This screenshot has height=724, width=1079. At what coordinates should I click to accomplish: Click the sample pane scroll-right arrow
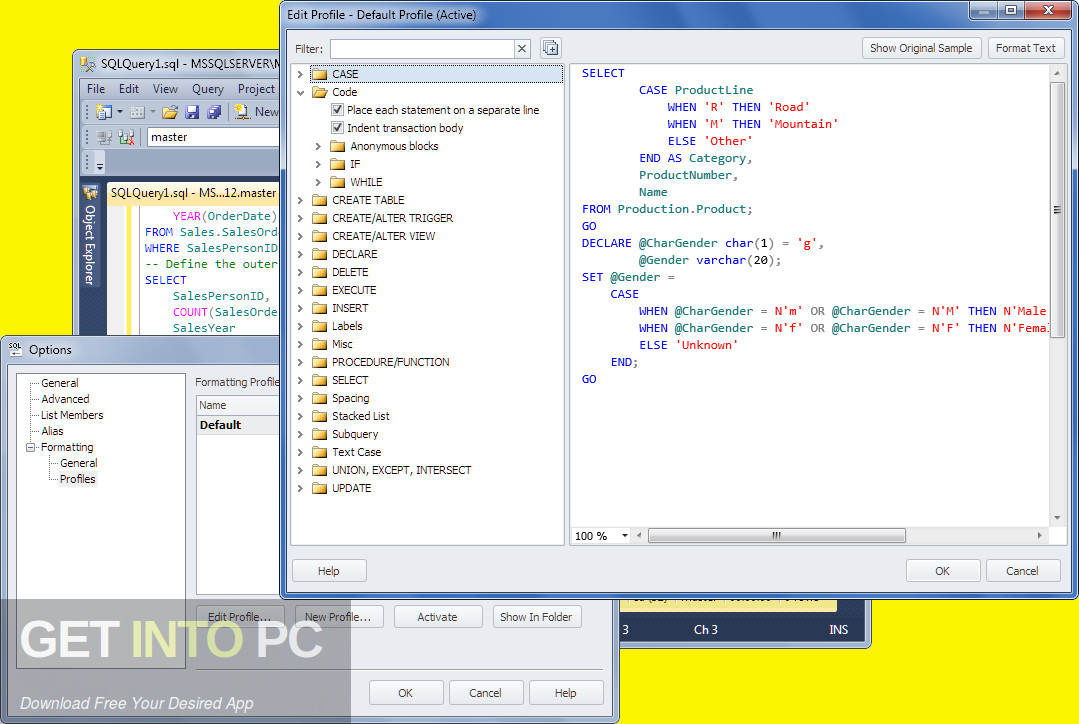pyautogui.click(x=1039, y=535)
